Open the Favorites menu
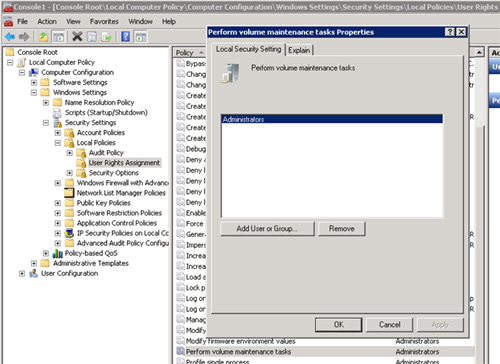 click(x=104, y=22)
